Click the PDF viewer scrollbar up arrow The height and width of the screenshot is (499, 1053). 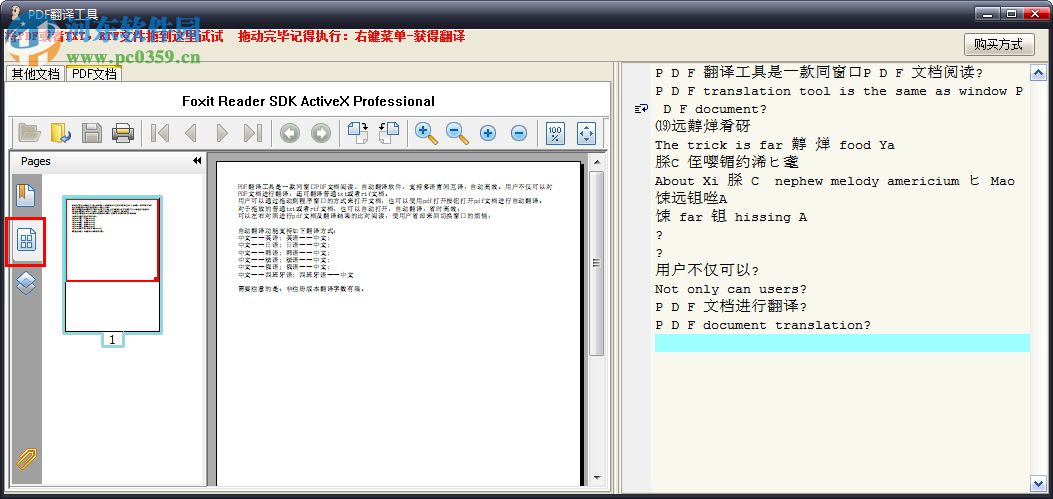[596, 162]
